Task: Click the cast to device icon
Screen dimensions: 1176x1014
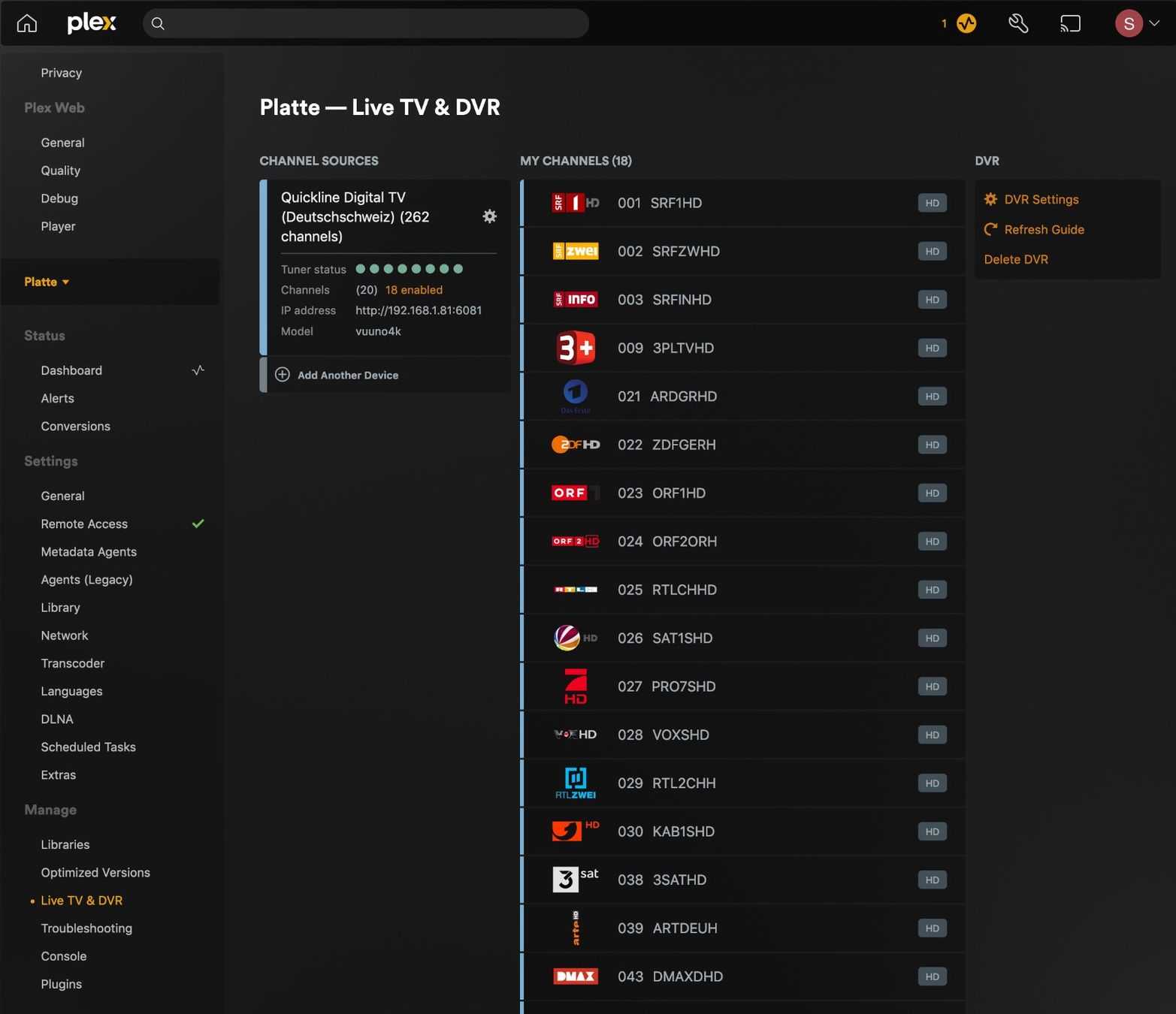Action: (1070, 23)
